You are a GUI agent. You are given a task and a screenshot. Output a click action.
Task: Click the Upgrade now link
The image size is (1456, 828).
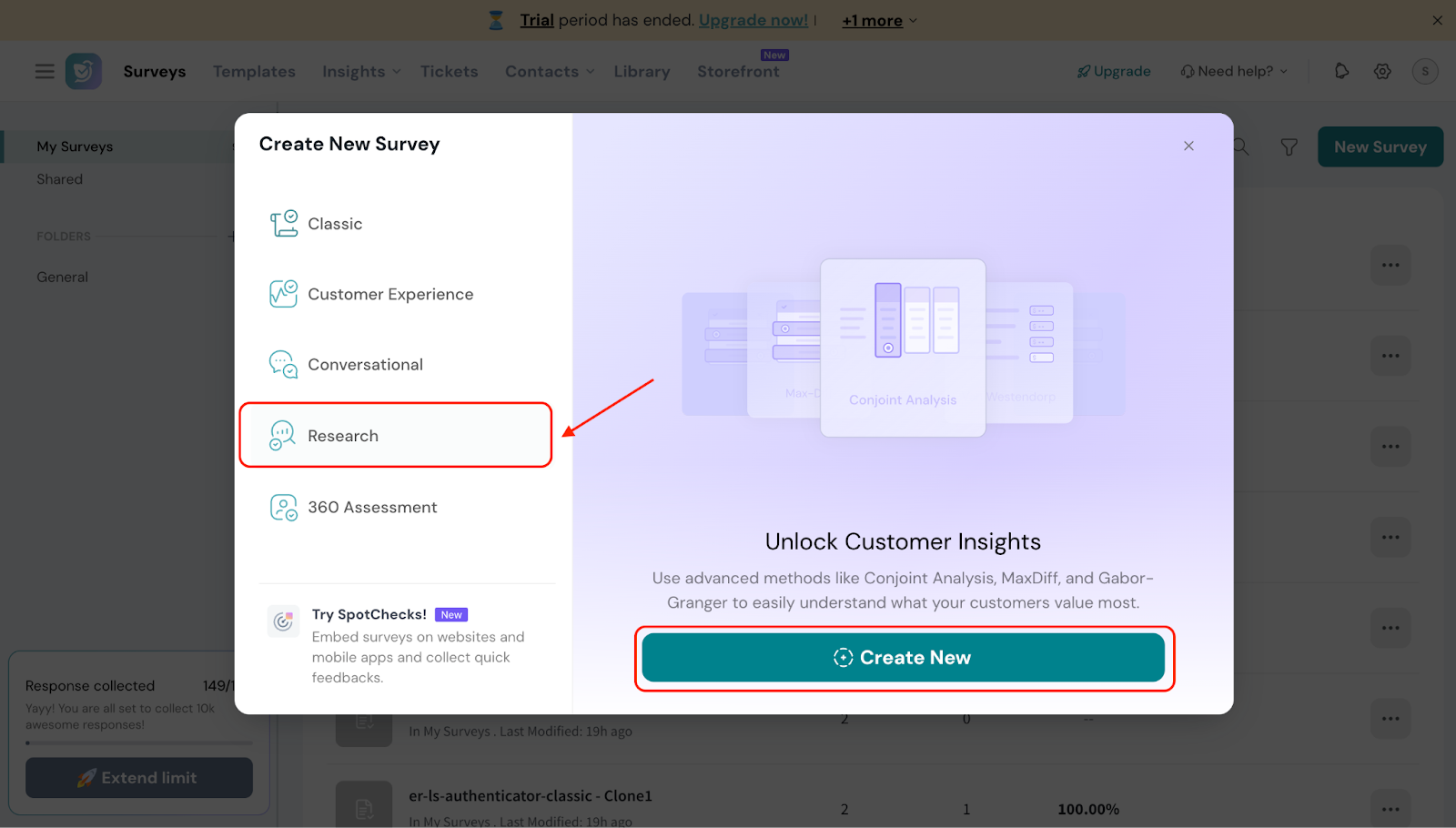coord(753,20)
